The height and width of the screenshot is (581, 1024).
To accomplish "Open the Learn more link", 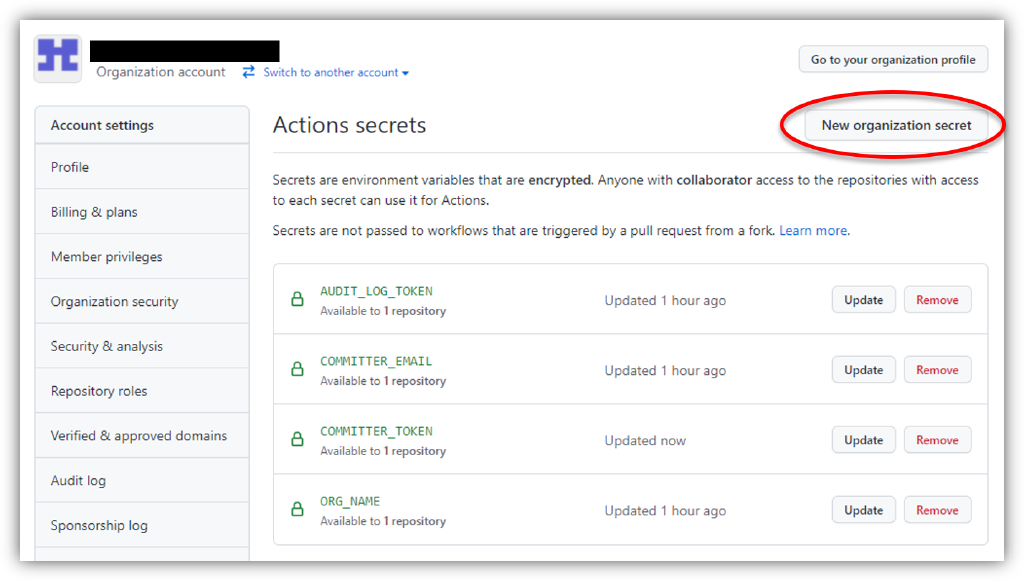I will point(813,230).
